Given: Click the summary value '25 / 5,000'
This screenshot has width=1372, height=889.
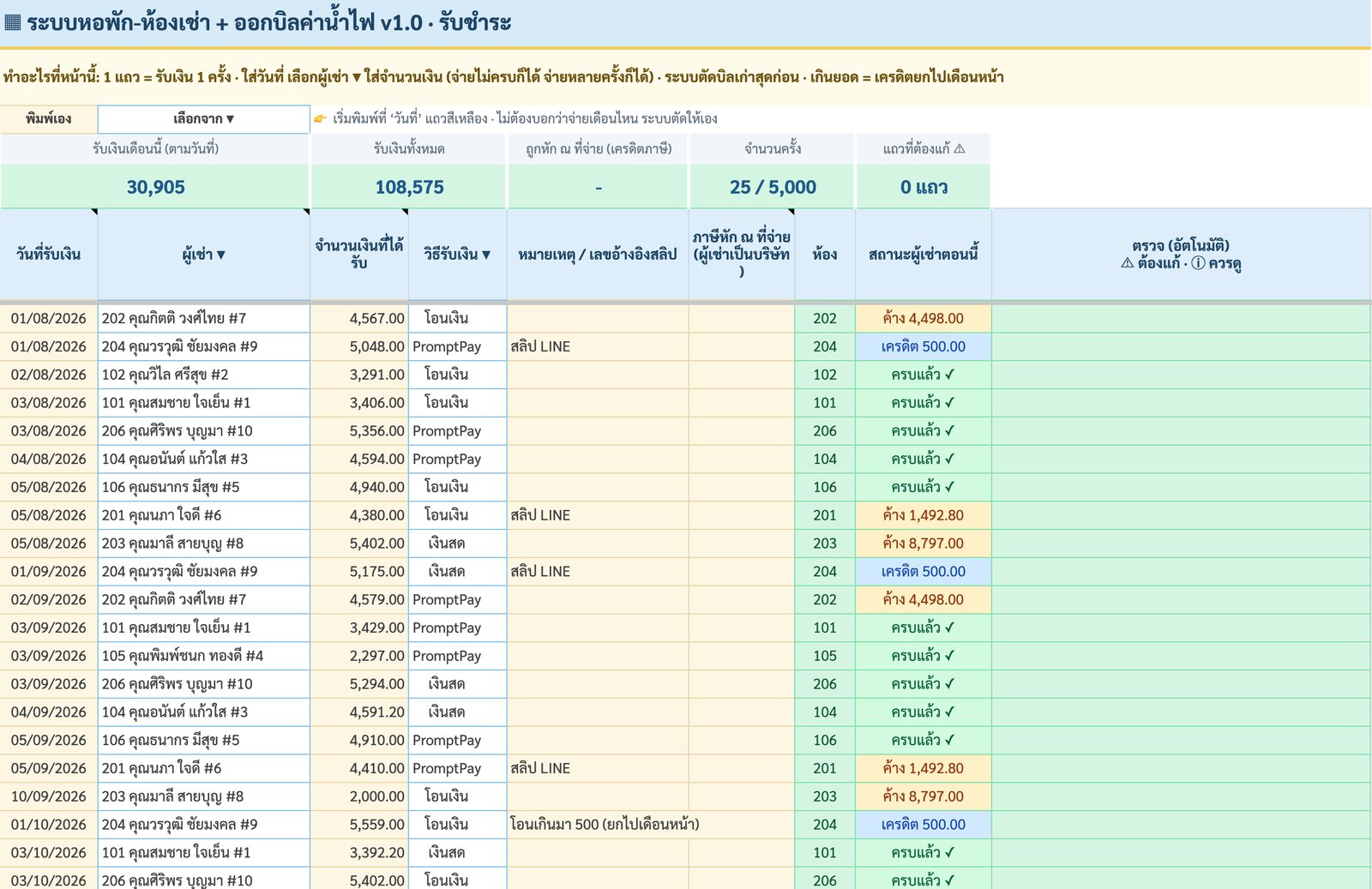Looking at the screenshot, I should pos(773,187).
